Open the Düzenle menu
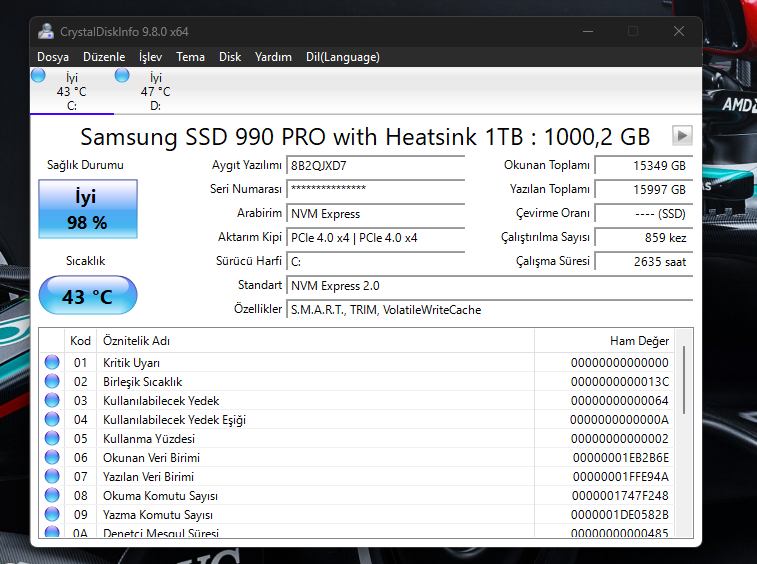The height and width of the screenshot is (564, 757). [x=104, y=57]
